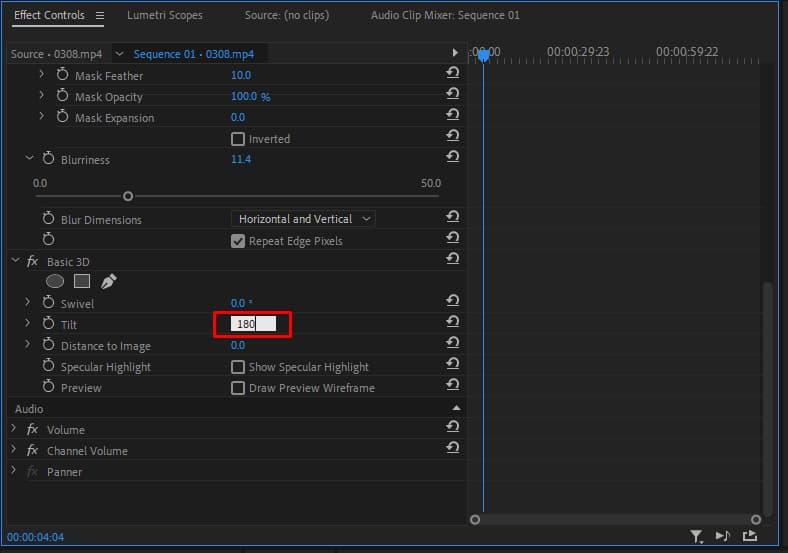Viewport: 788px width, 553px height.
Task: Expand the Mask Feather property
Action: pyautogui.click(x=42, y=74)
